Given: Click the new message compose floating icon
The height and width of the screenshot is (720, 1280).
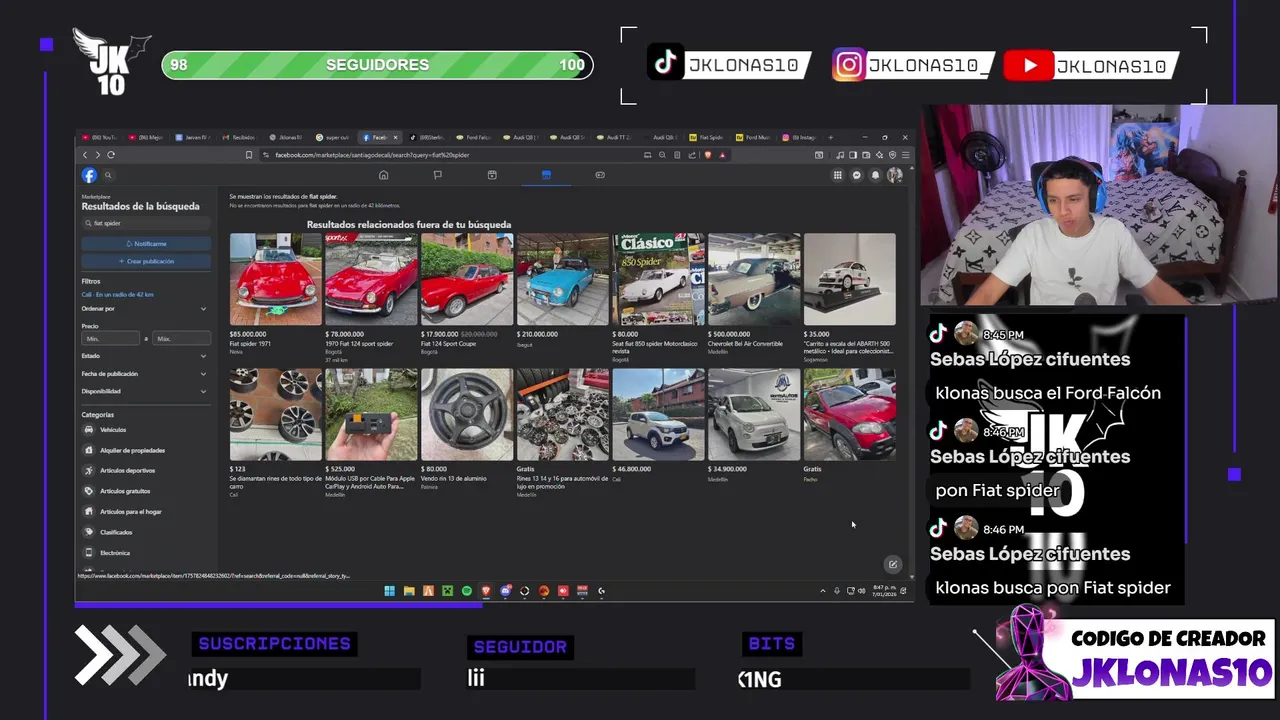Looking at the screenshot, I should coord(893,564).
